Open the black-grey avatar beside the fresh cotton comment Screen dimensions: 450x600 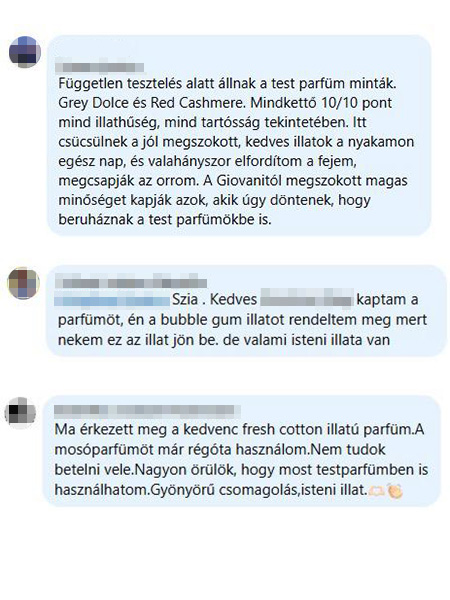(x=20, y=413)
